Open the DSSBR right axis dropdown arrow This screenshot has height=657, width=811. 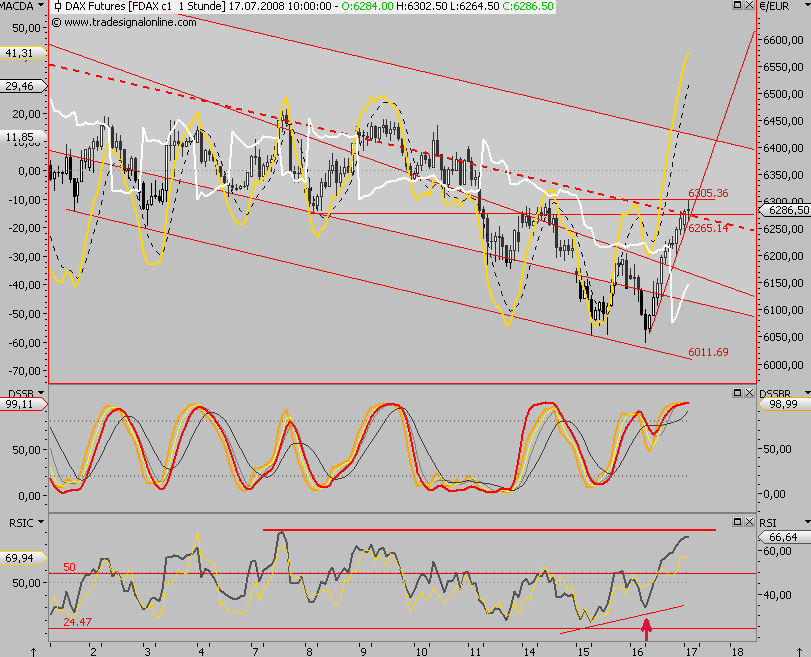point(807,393)
